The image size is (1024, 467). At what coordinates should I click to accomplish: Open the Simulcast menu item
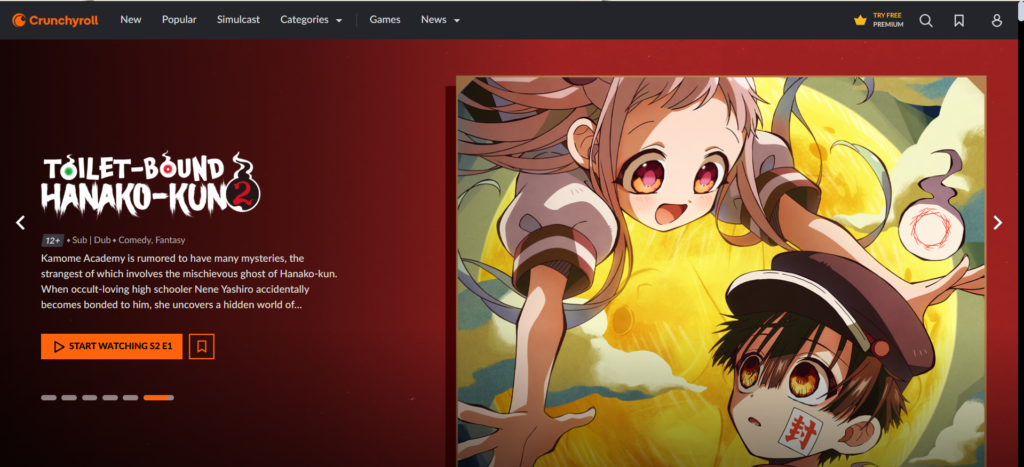[x=238, y=20]
